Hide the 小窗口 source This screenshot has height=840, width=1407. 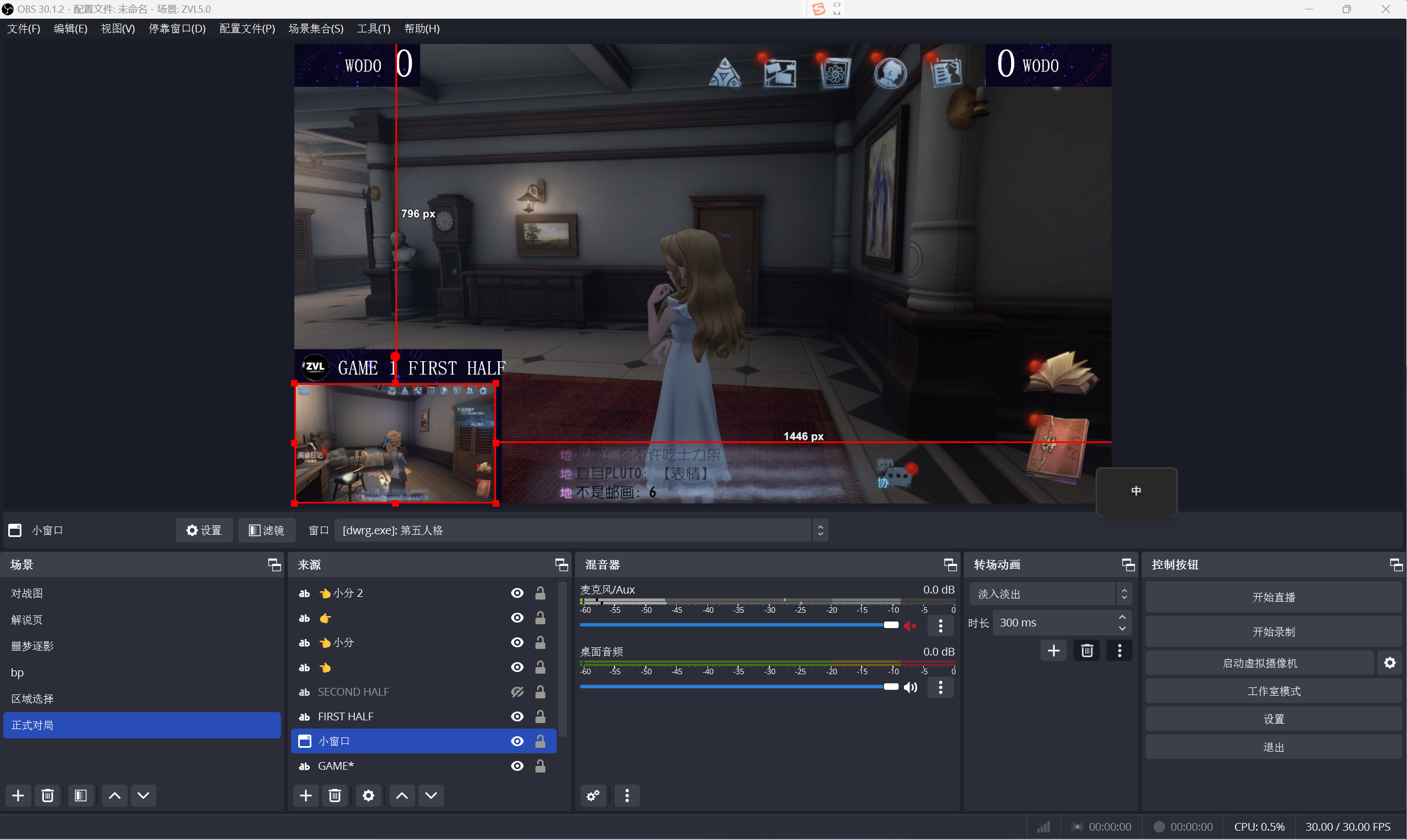pyautogui.click(x=517, y=741)
